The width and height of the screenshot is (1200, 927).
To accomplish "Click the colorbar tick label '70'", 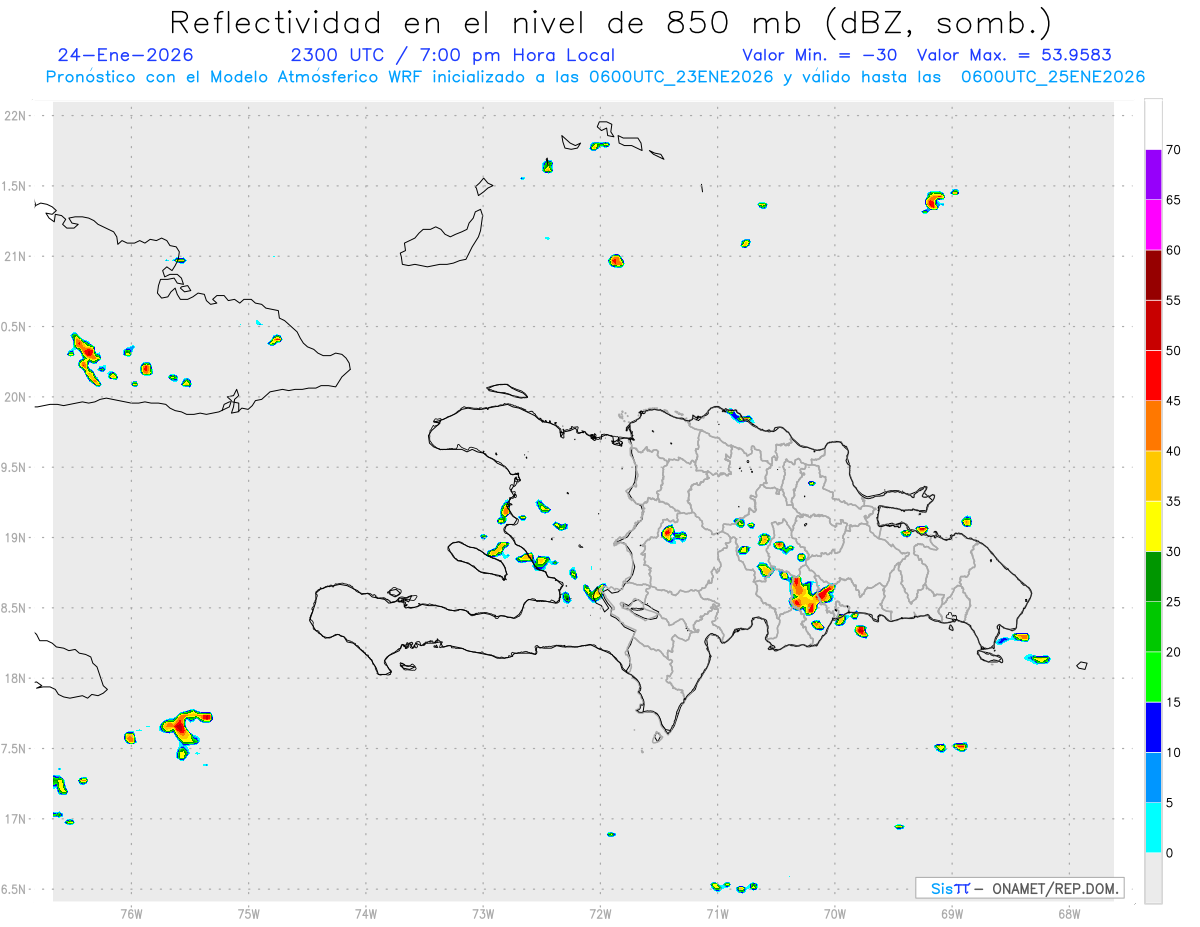I will (1173, 150).
